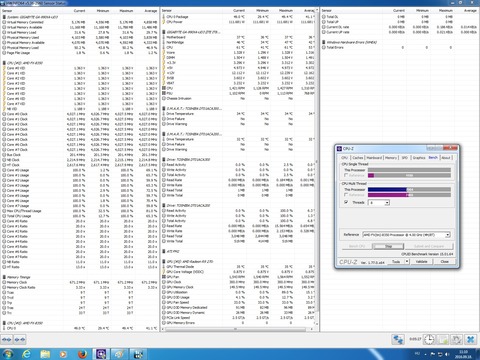Screen dimensions: 480x360
Task: Select the Total CPU Usage row
Action: pos(80,216)
